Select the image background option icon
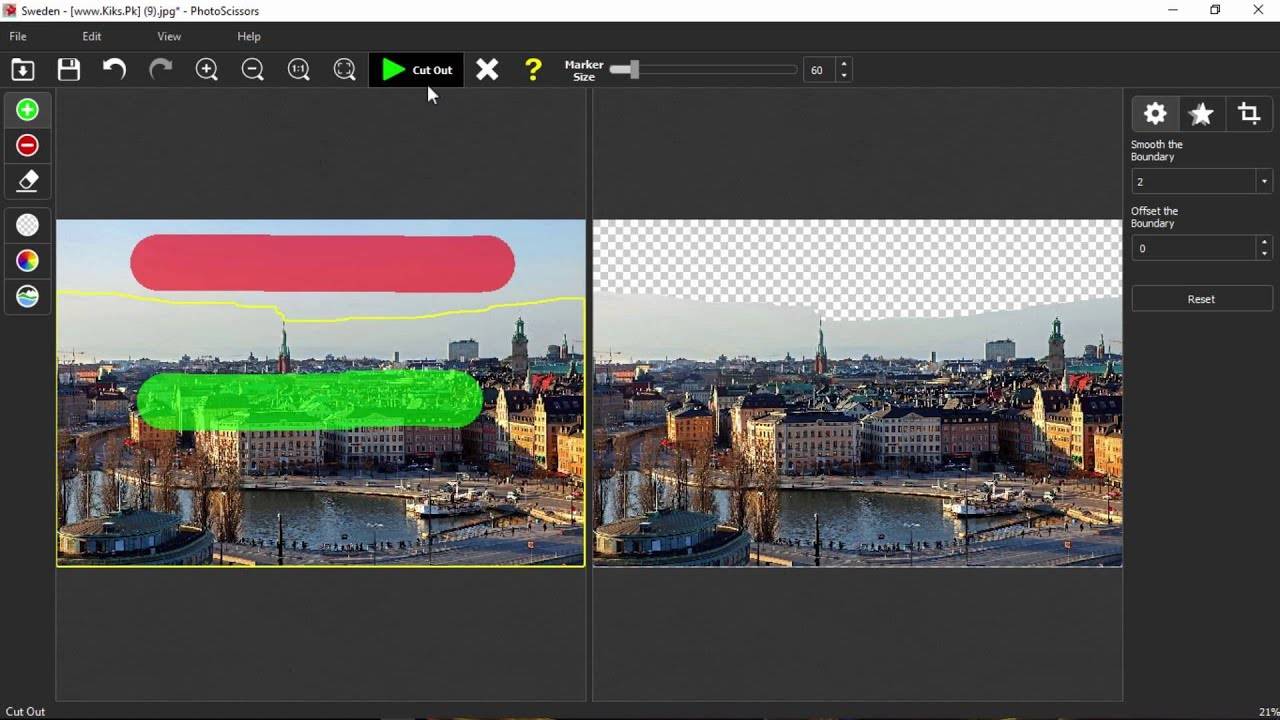This screenshot has height=720, width=1280. tap(27, 297)
